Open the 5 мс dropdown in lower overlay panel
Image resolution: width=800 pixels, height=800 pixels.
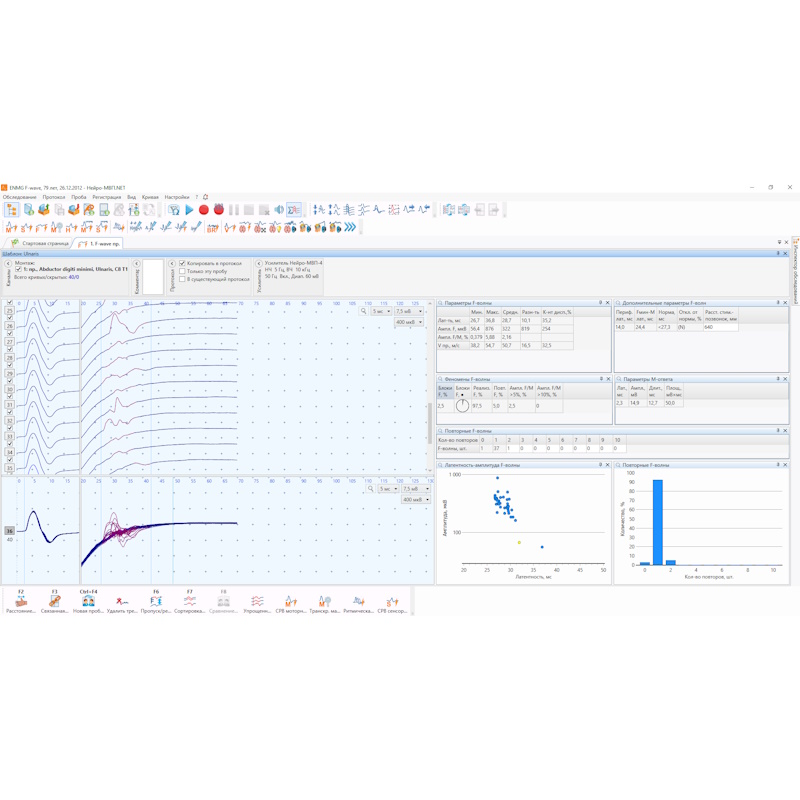pos(388,489)
